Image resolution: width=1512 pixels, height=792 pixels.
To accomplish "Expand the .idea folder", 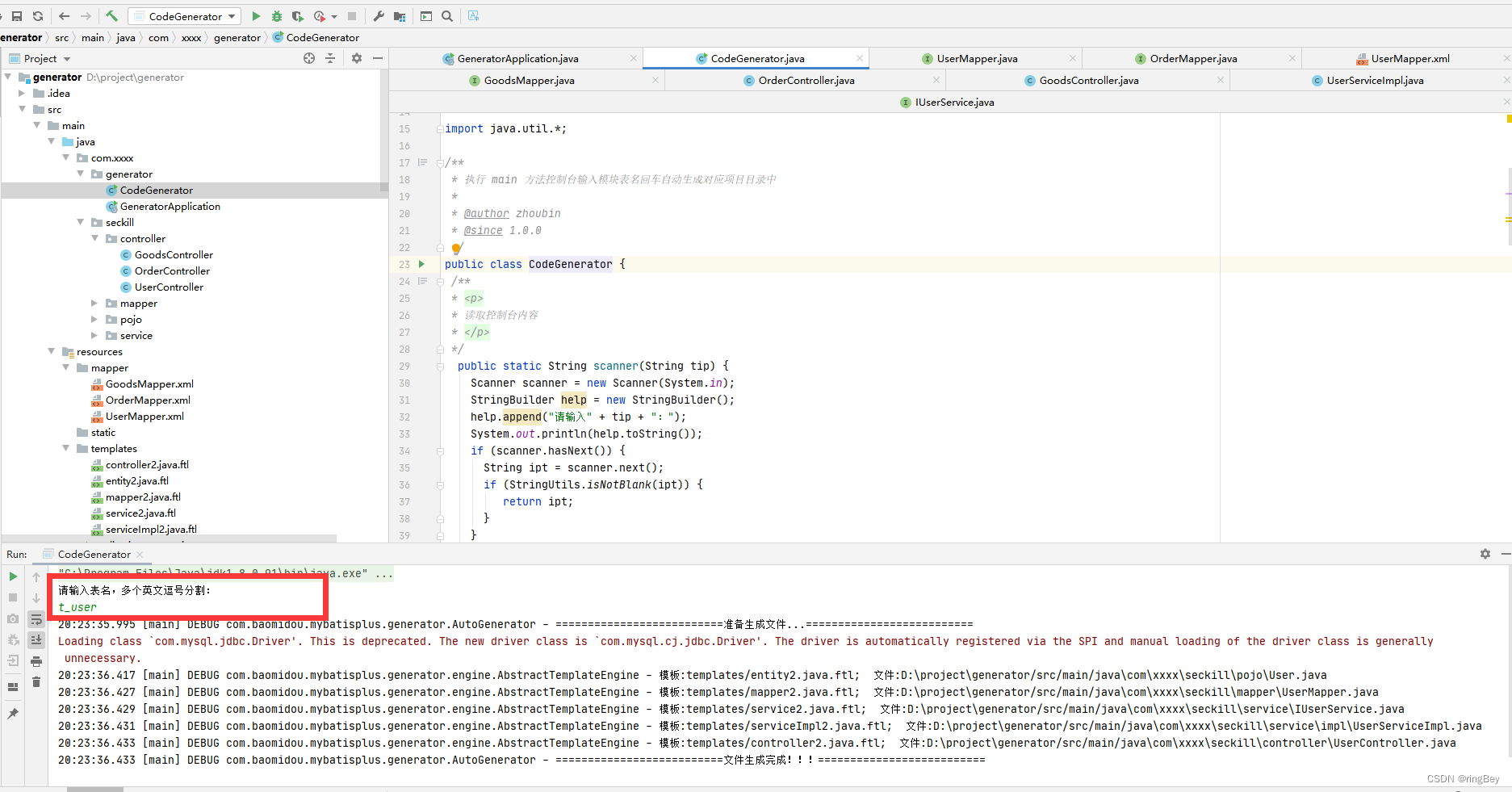I will (23, 94).
